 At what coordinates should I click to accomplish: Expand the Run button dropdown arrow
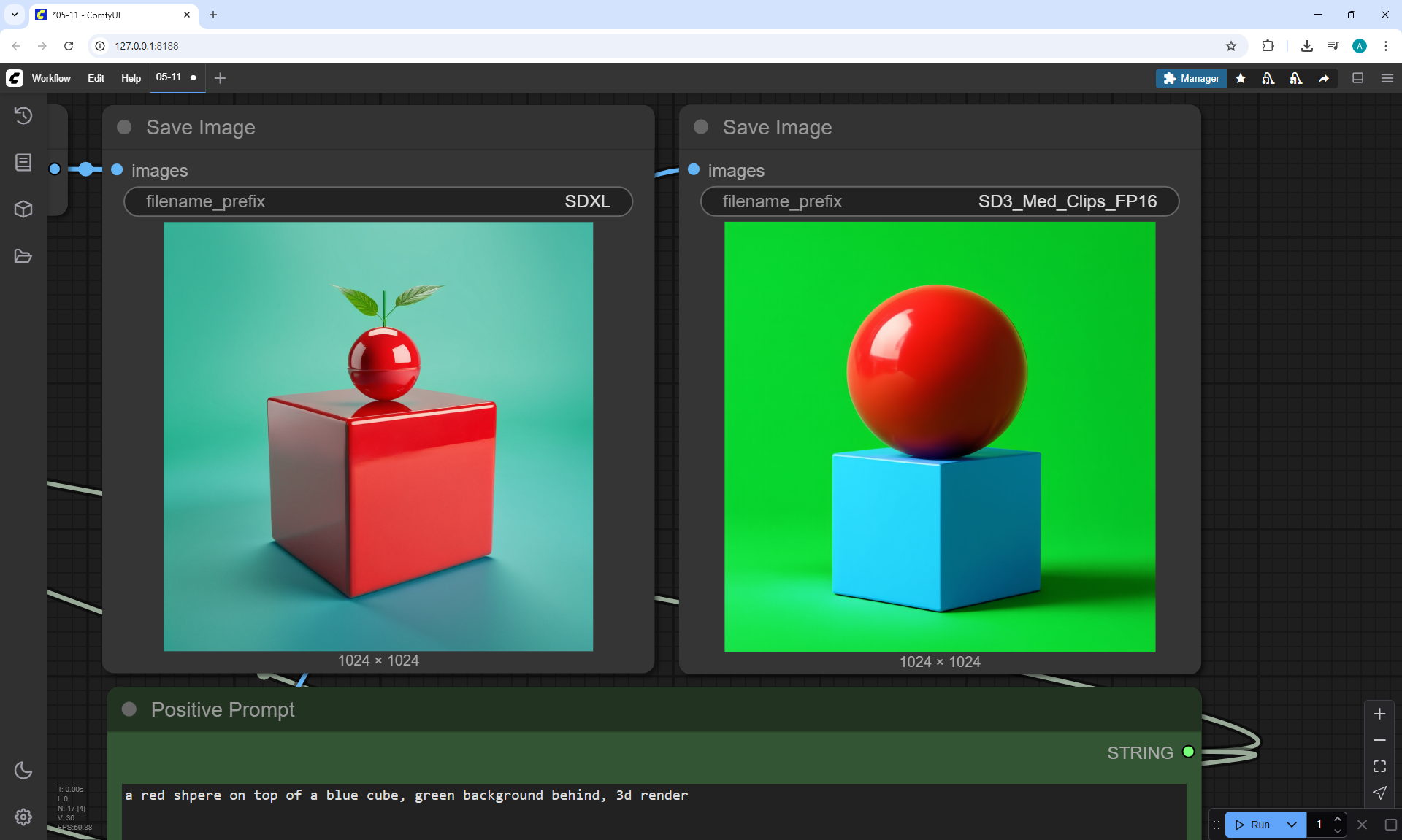(1292, 825)
